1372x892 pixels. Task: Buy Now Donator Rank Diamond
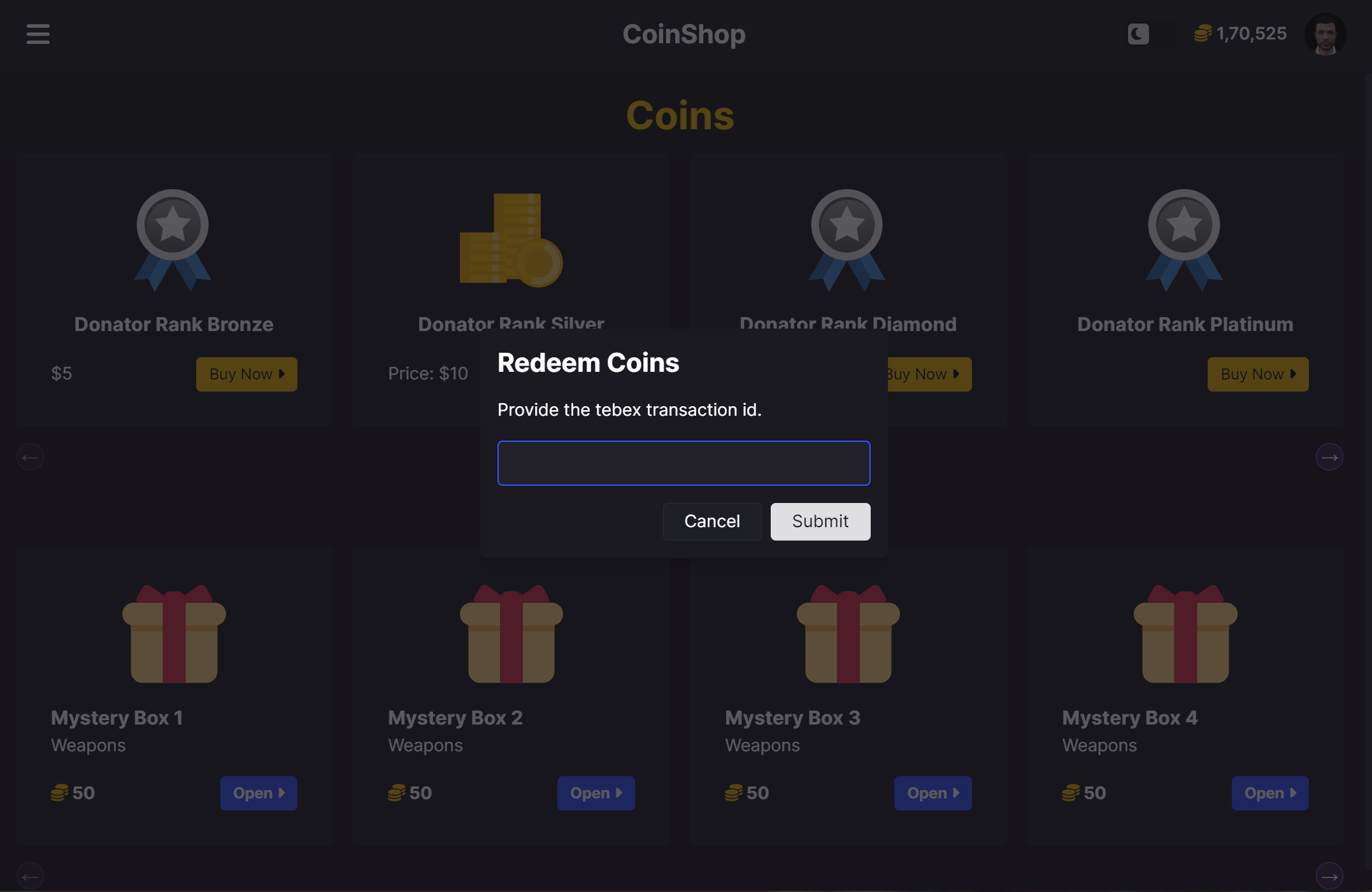[x=929, y=374]
